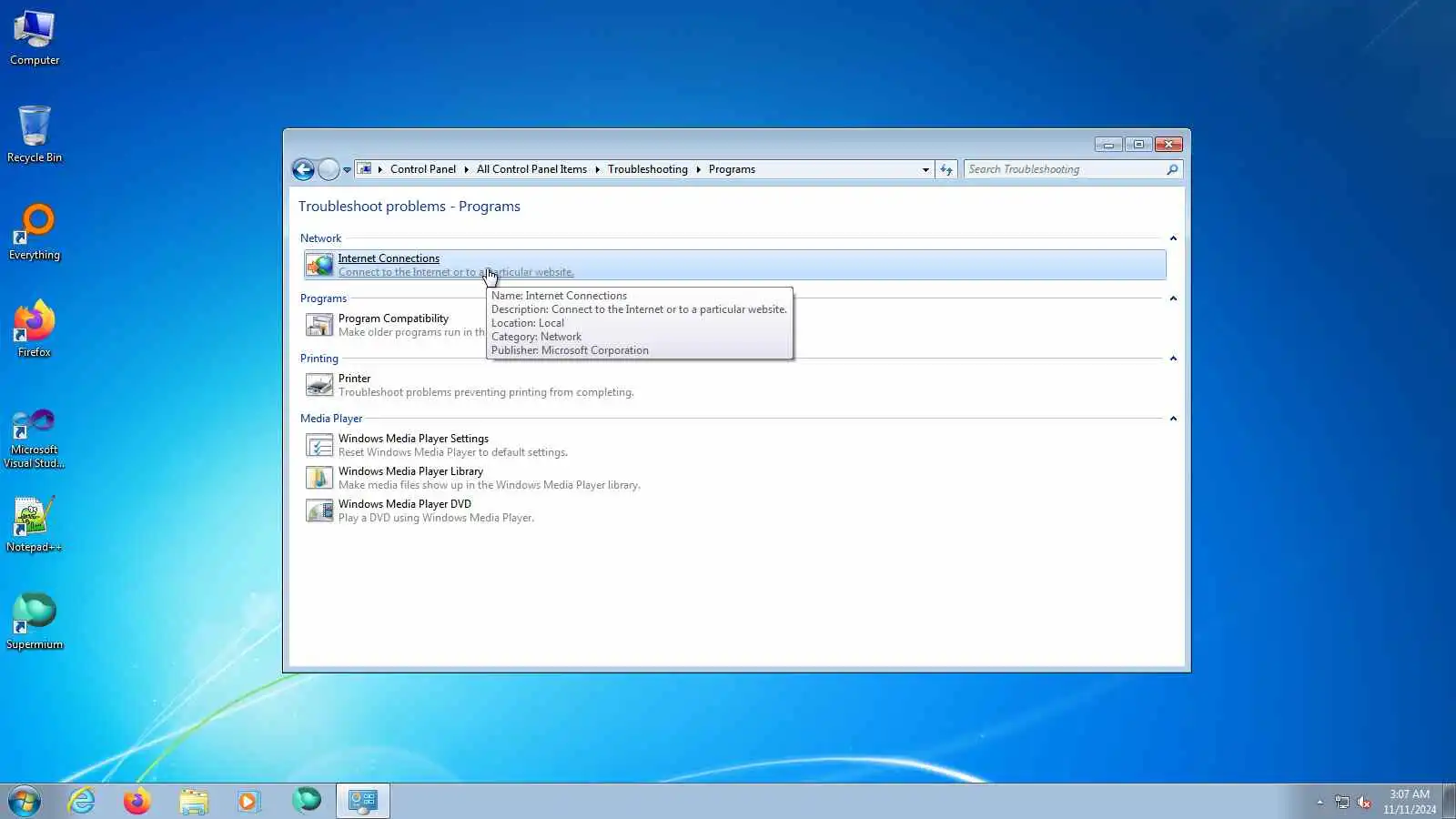Image resolution: width=1456 pixels, height=819 pixels.
Task: Open Windows Media Player Settings link
Action: pyautogui.click(x=413, y=439)
